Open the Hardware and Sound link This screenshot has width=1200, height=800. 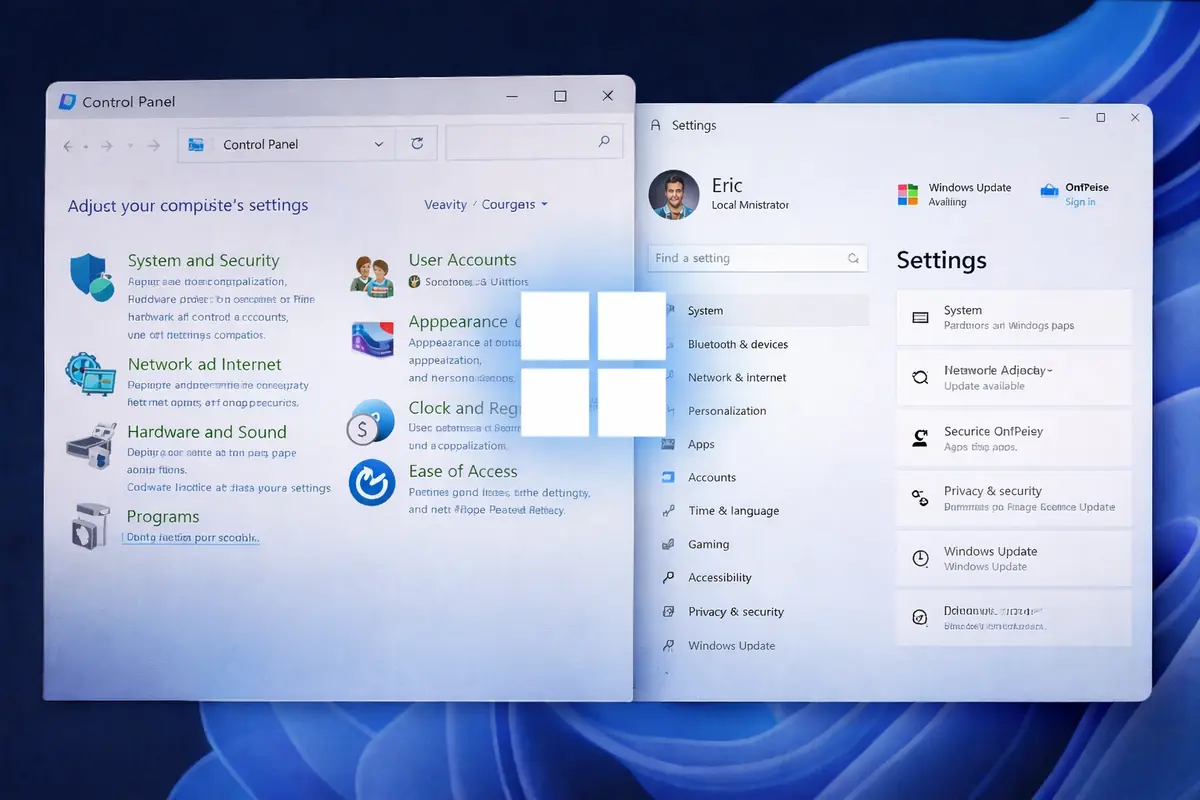pos(207,432)
